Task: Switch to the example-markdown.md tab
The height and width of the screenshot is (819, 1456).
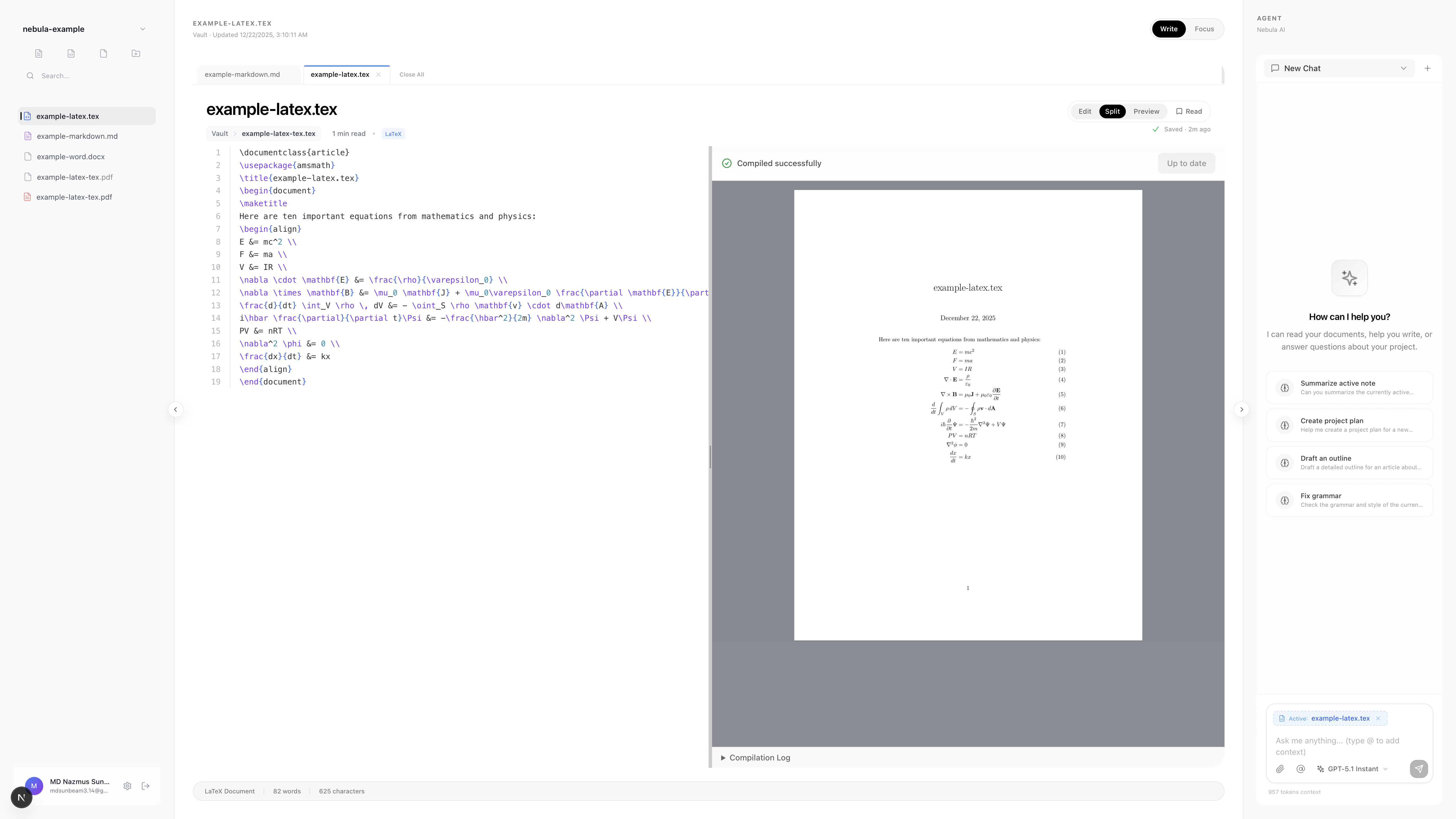Action: [x=242, y=75]
